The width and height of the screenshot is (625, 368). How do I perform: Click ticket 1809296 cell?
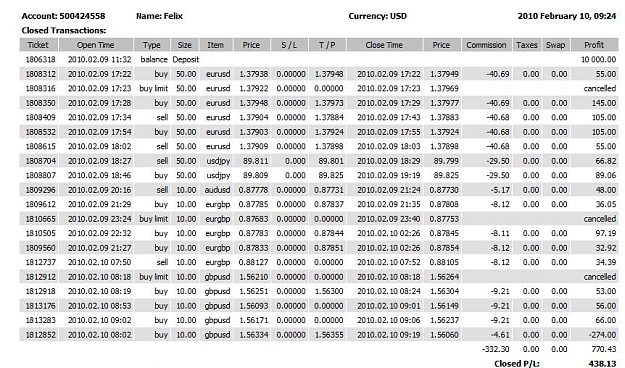(x=41, y=190)
